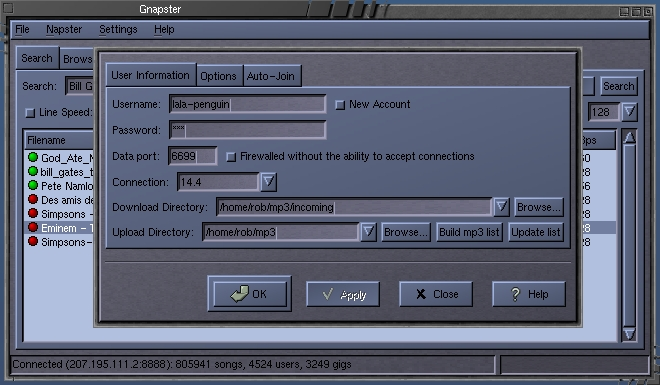The width and height of the screenshot is (660, 385).
Task: Click the Apply button
Action: 343,294
